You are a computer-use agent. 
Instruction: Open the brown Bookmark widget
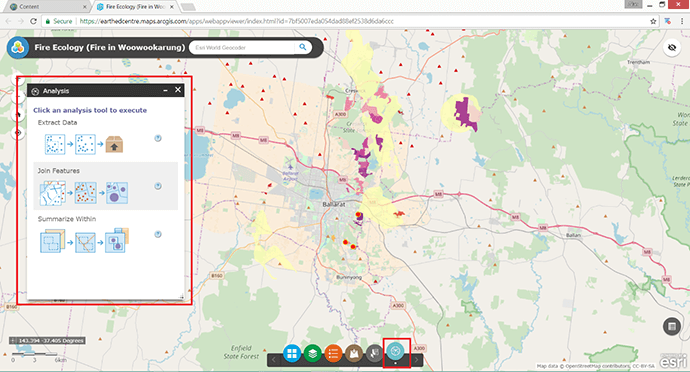354,353
